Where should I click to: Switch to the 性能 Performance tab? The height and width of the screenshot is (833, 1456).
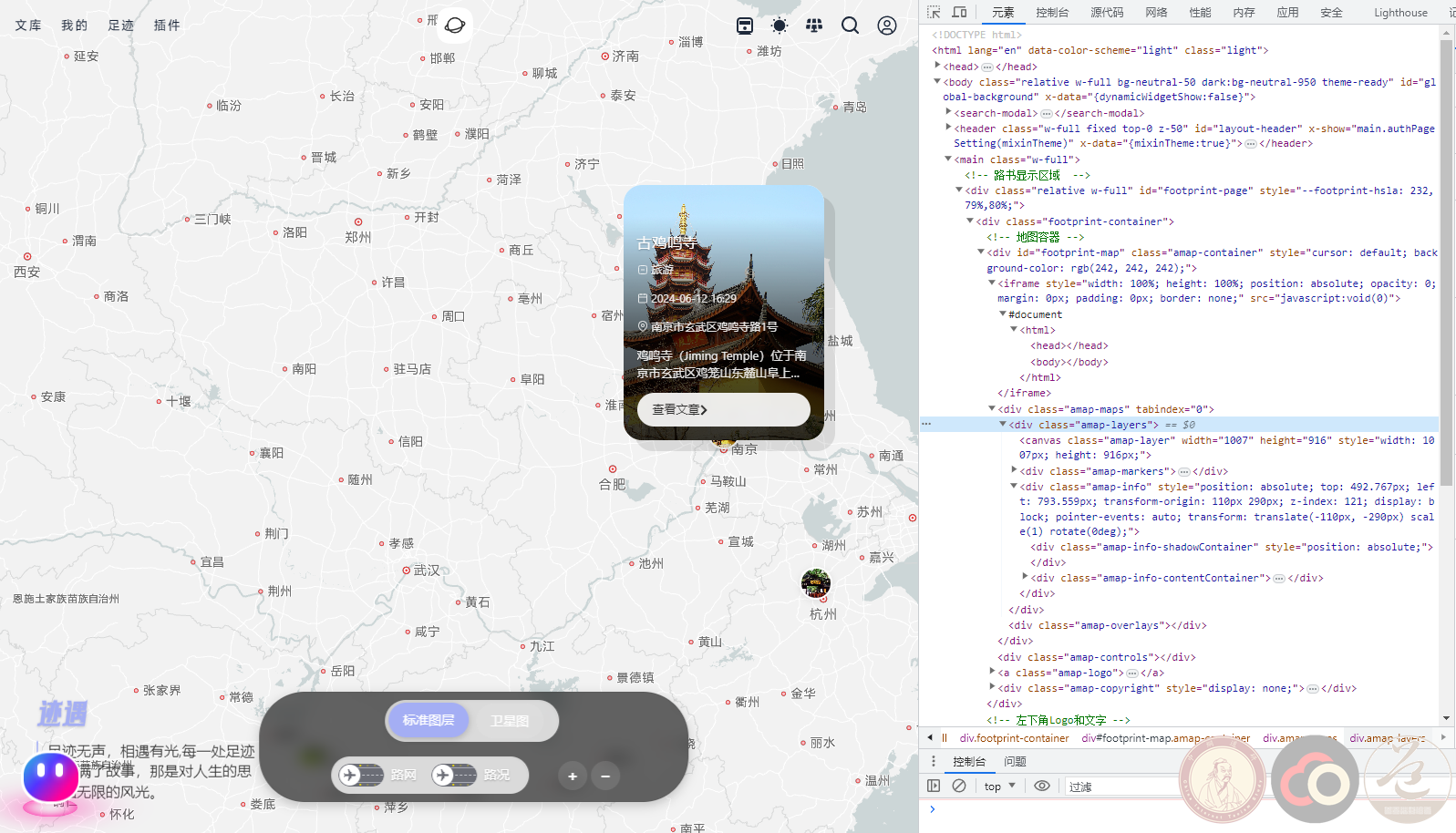[x=1200, y=12]
